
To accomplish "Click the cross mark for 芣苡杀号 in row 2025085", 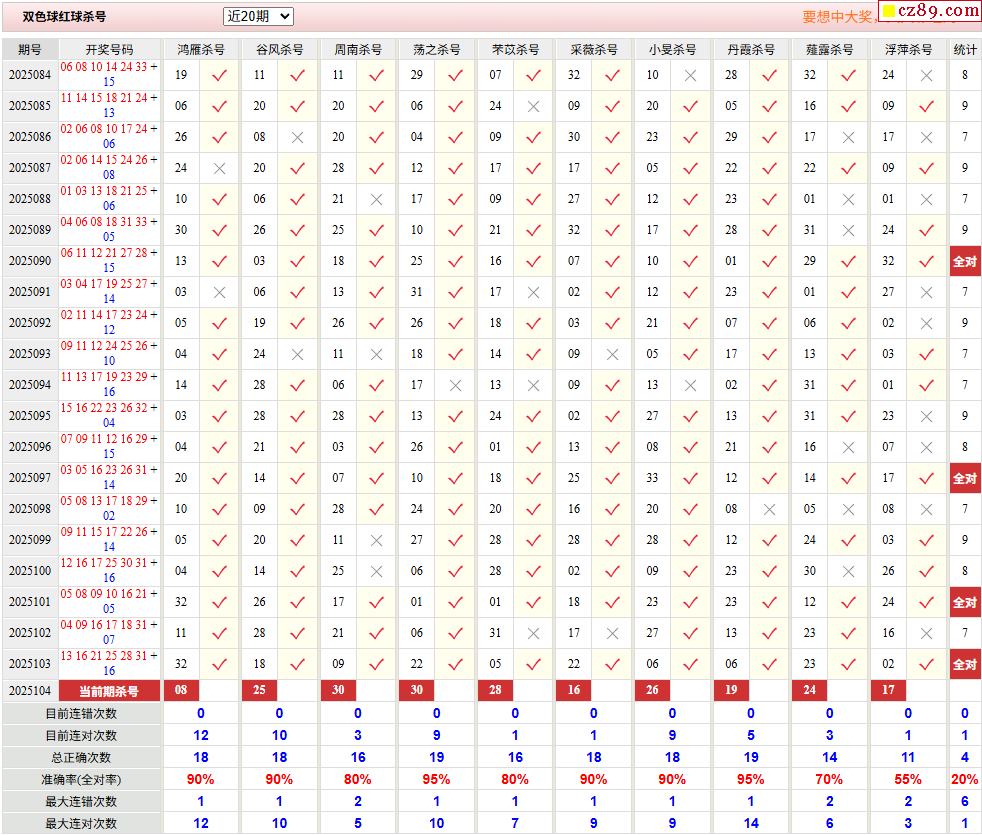I will [x=533, y=106].
